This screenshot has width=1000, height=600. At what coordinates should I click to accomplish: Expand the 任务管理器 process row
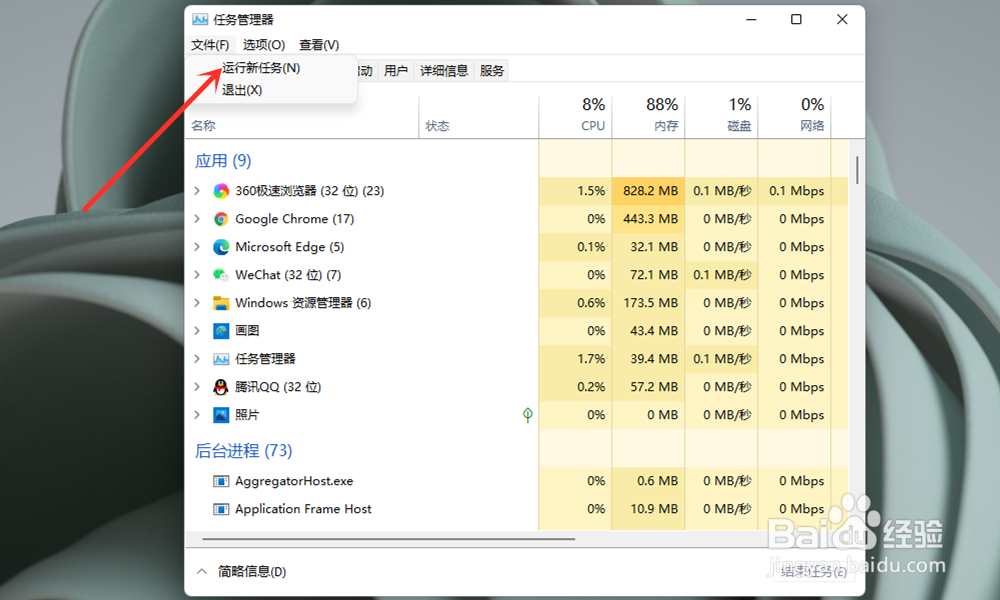coord(197,359)
